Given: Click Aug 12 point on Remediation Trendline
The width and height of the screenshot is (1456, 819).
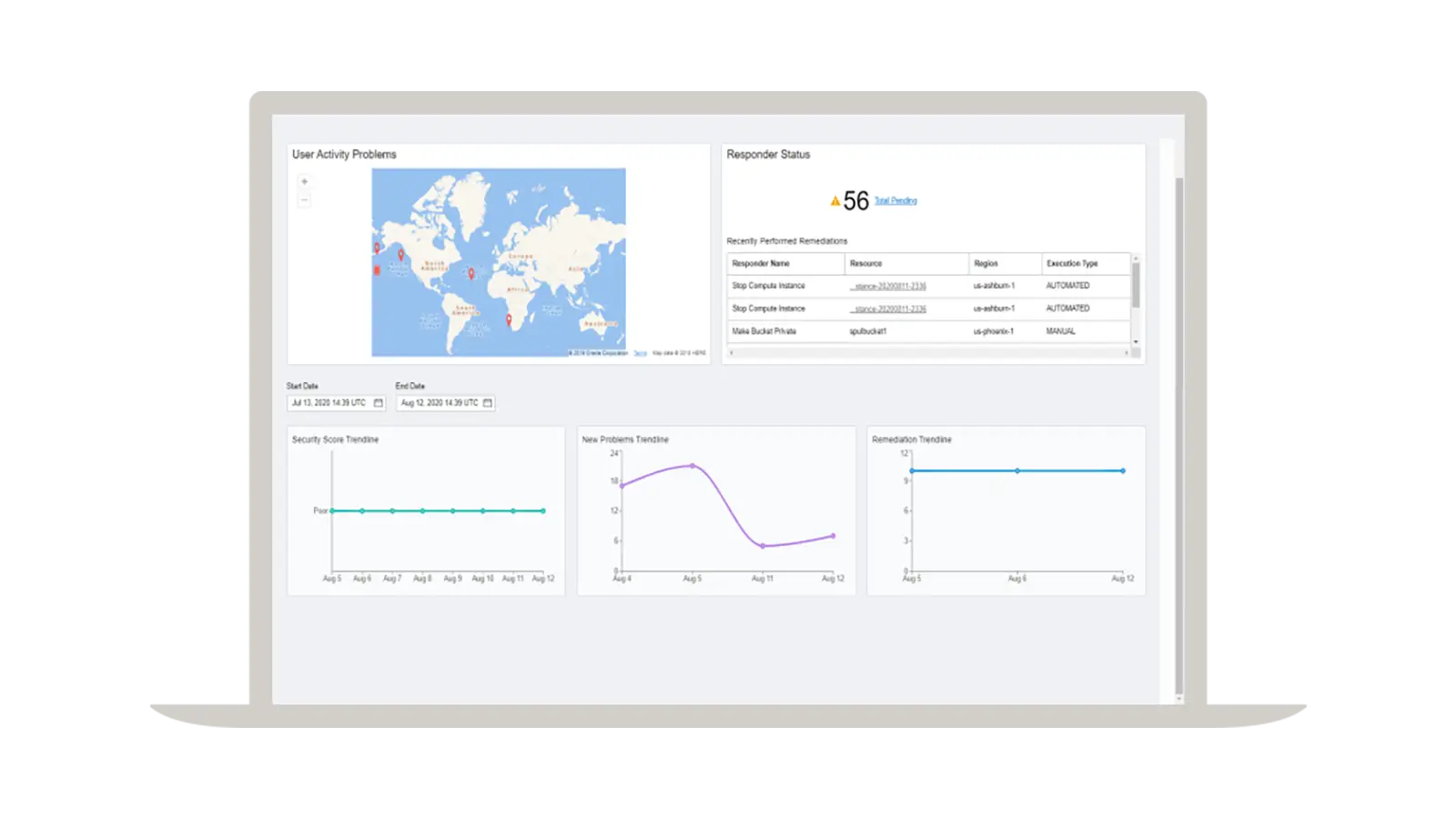Looking at the screenshot, I should [1123, 470].
